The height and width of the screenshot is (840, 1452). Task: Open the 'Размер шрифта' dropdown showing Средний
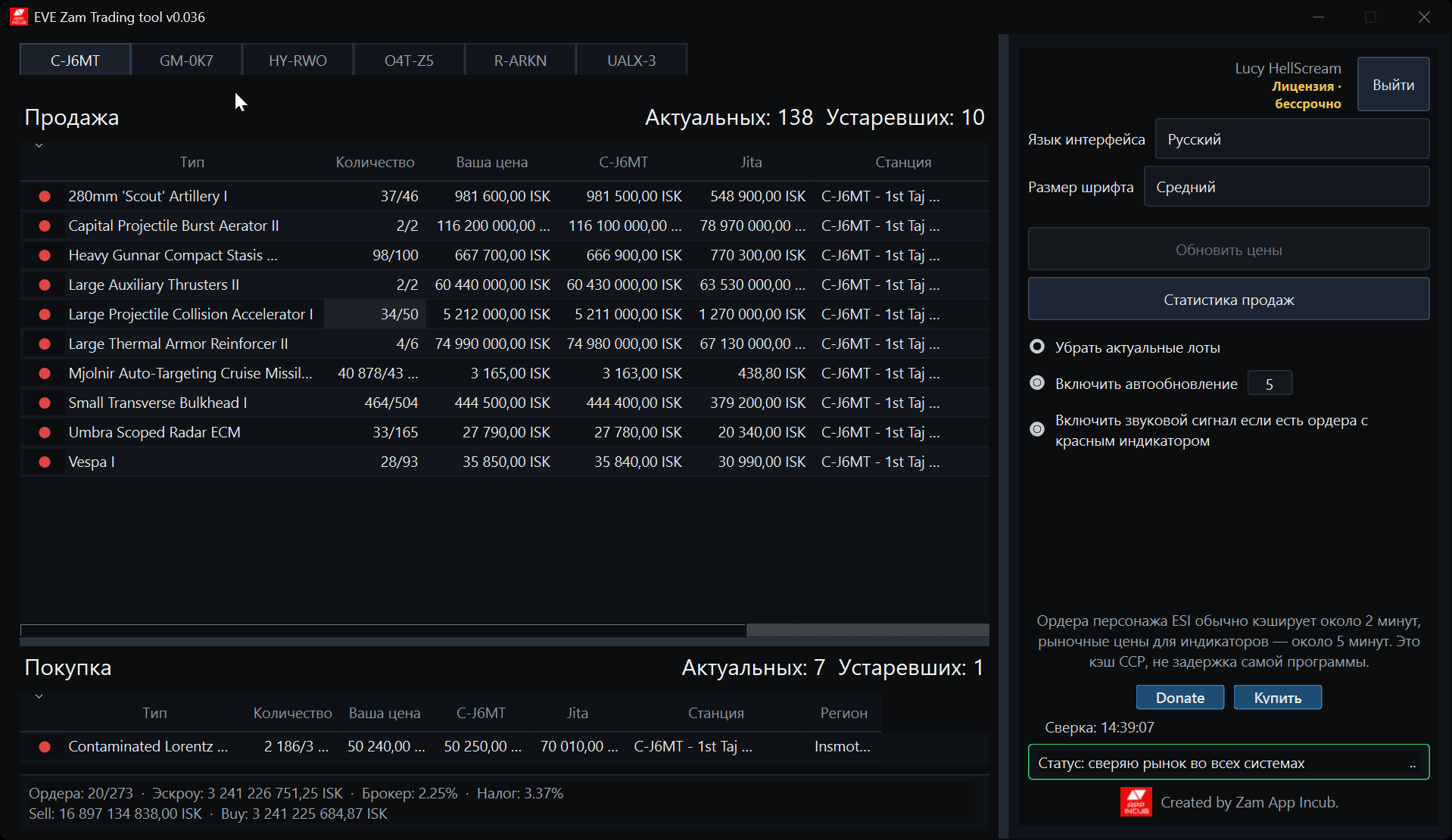pyautogui.click(x=1286, y=187)
